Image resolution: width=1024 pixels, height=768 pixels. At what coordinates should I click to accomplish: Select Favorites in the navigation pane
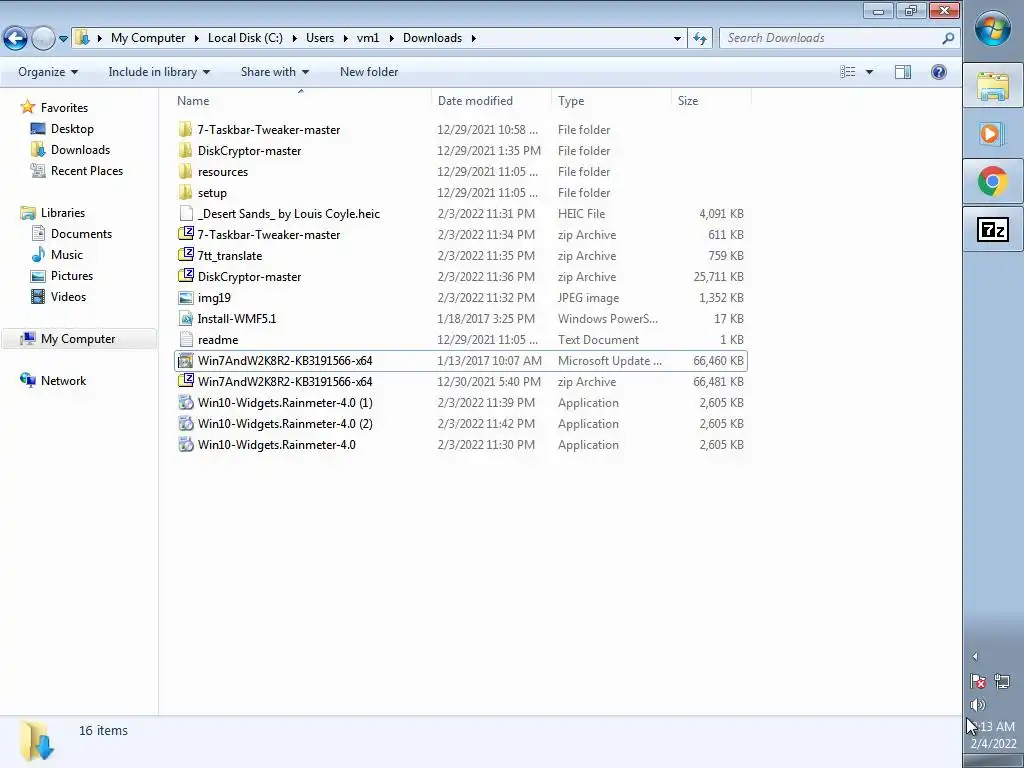click(64, 108)
